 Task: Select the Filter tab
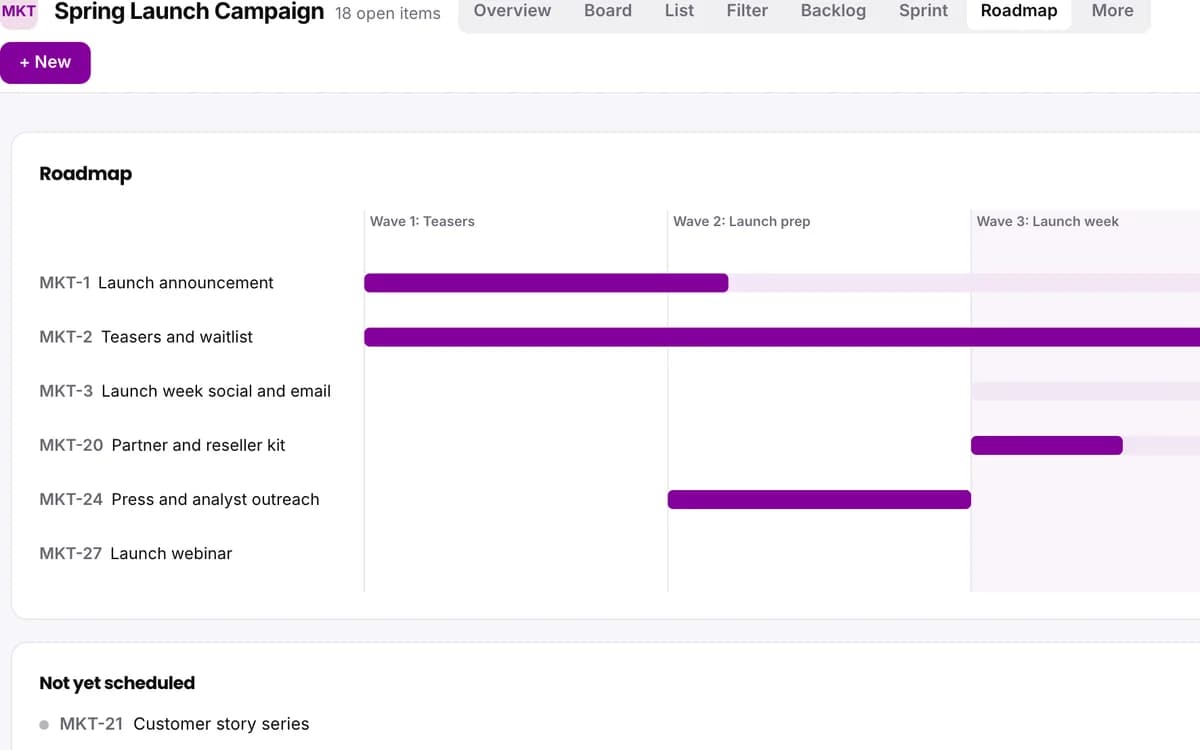pos(747,11)
